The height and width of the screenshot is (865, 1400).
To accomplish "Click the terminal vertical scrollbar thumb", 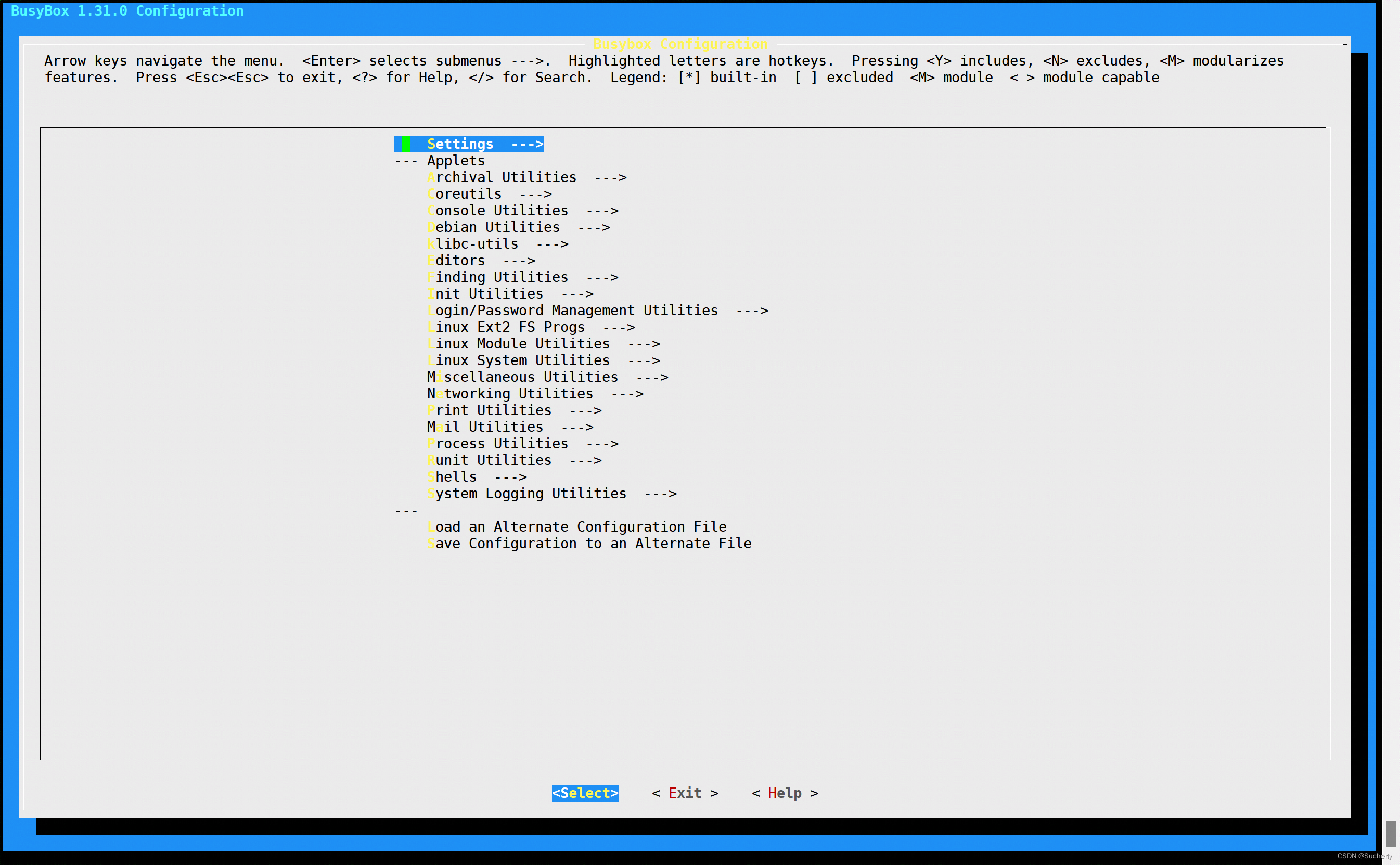I will click(x=1392, y=834).
